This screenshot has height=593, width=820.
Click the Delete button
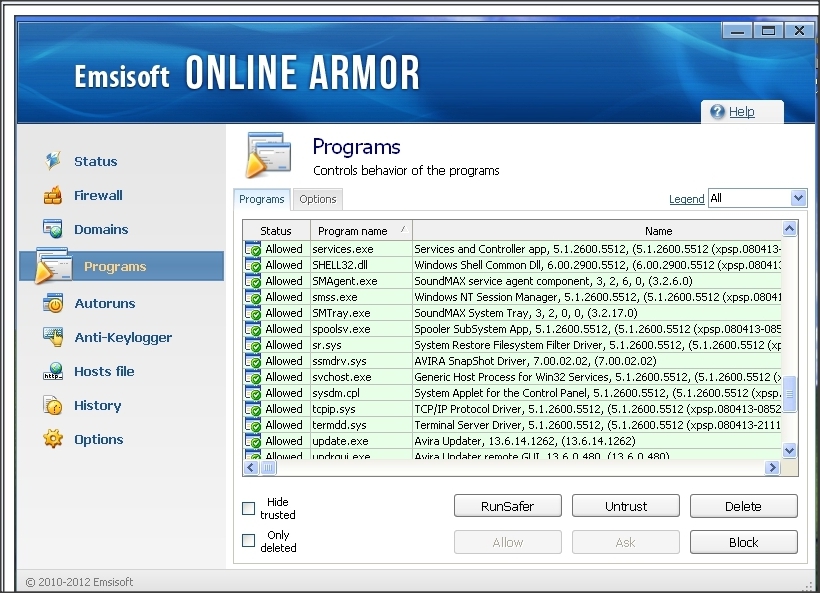tap(743, 506)
